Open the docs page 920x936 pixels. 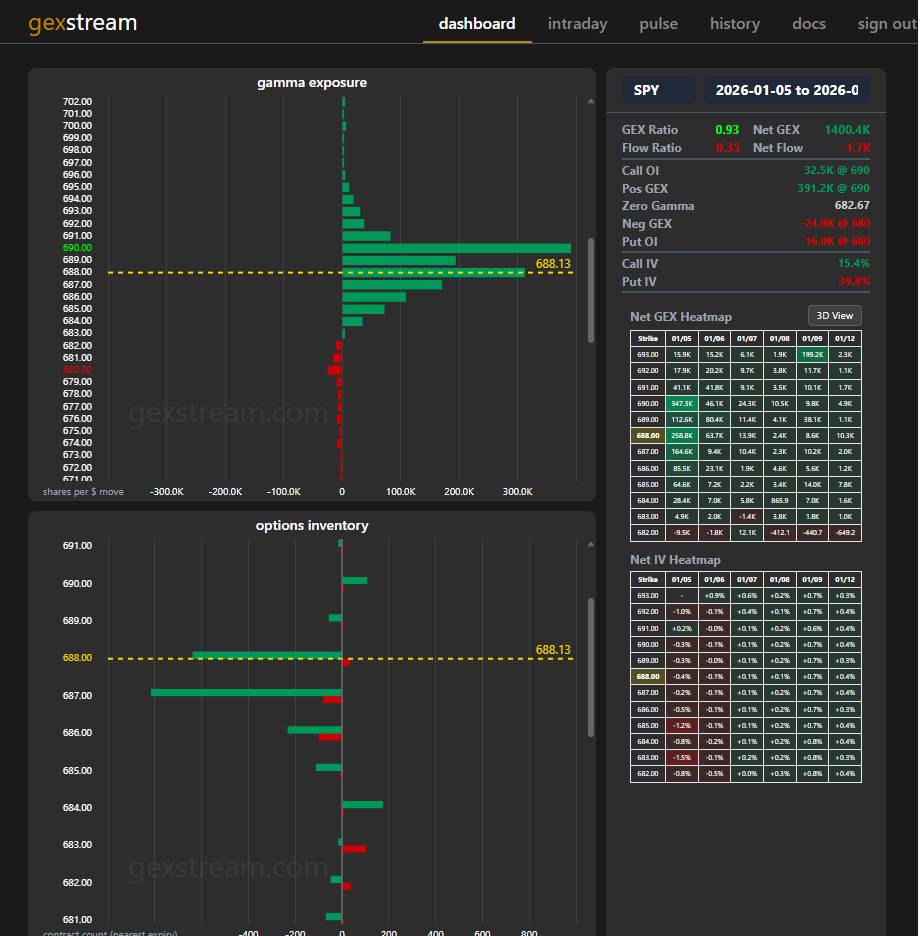(808, 23)
